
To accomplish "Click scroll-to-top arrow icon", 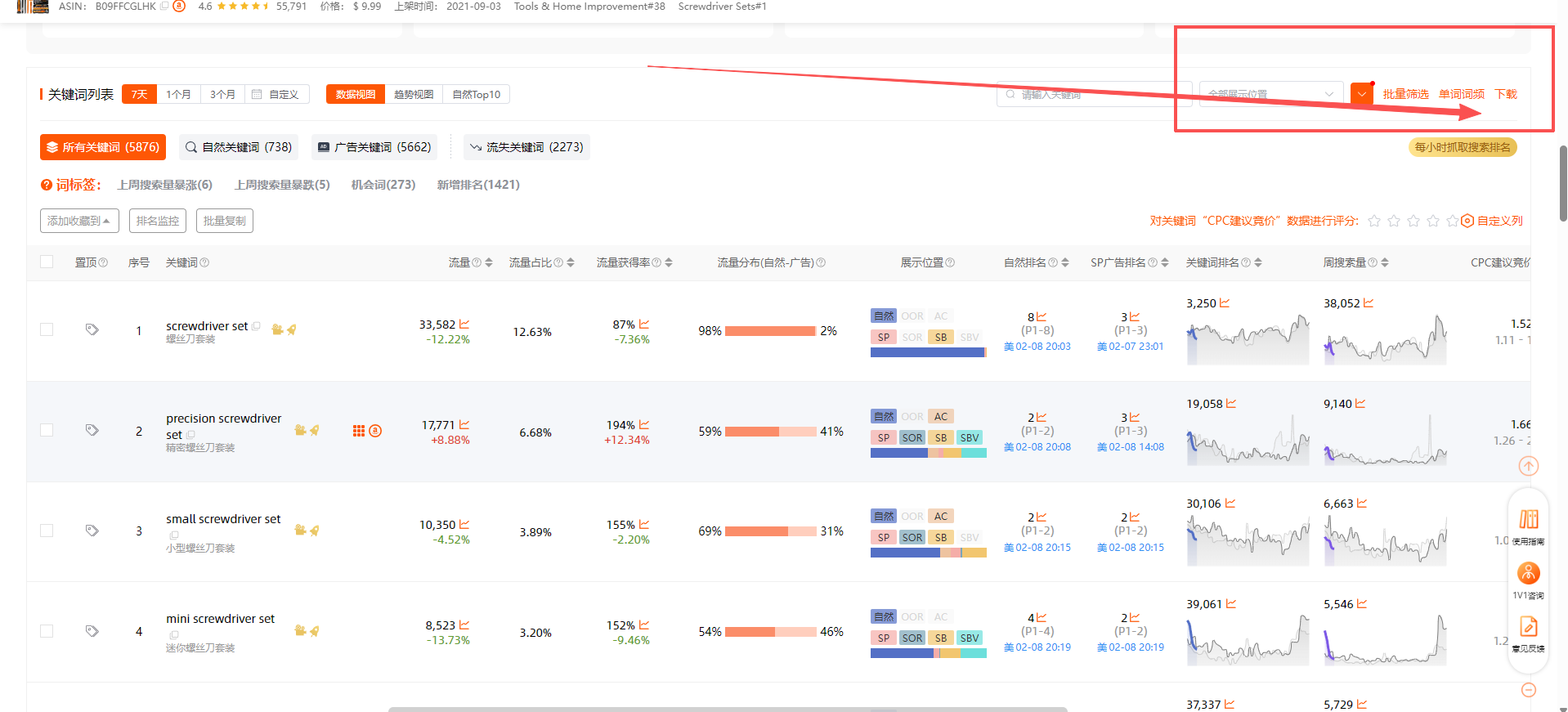I will [x=1528, y=466].
